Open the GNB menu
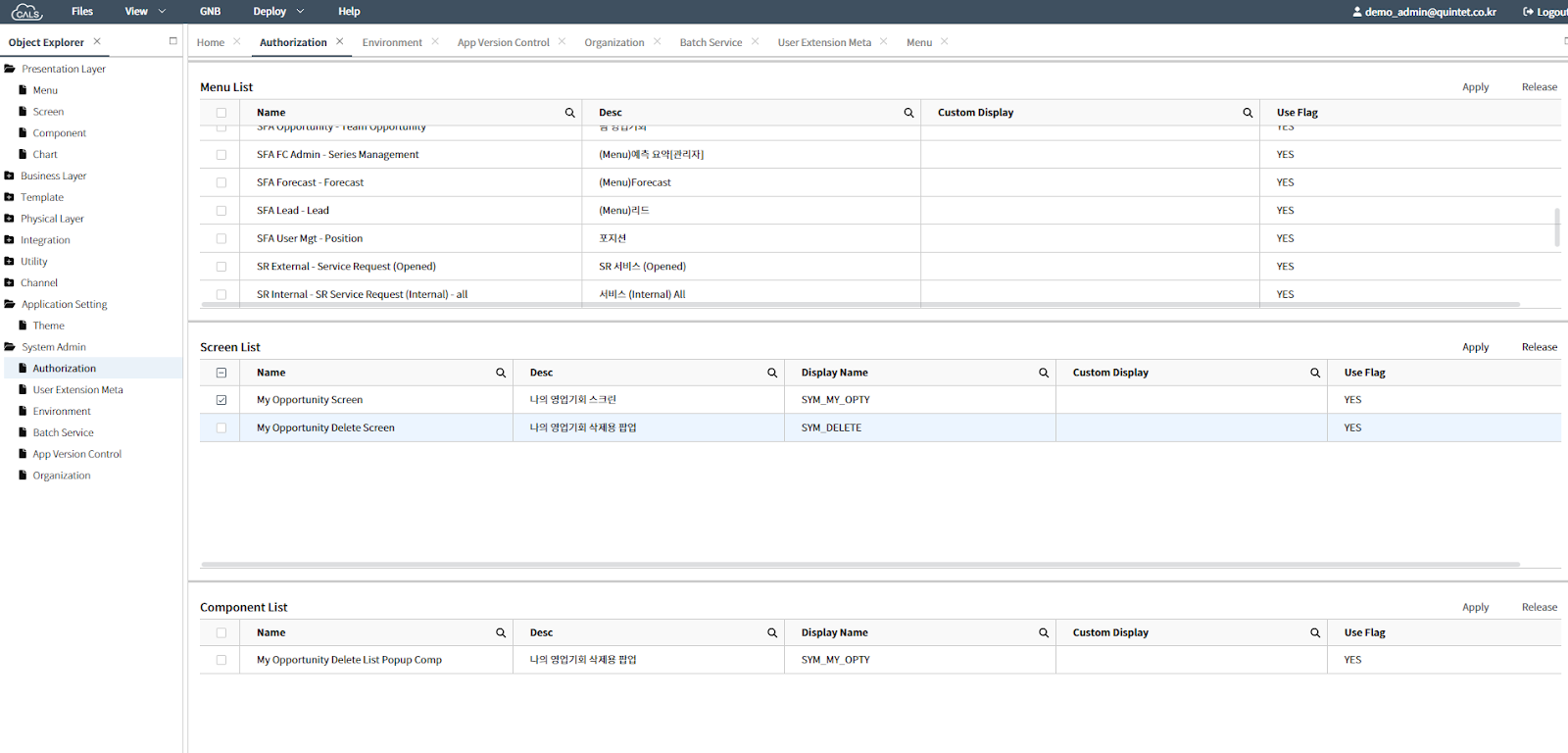Image resolution: width=1568 pixels, height=753 pixels. pyautogui.click(x=210, y=12)
